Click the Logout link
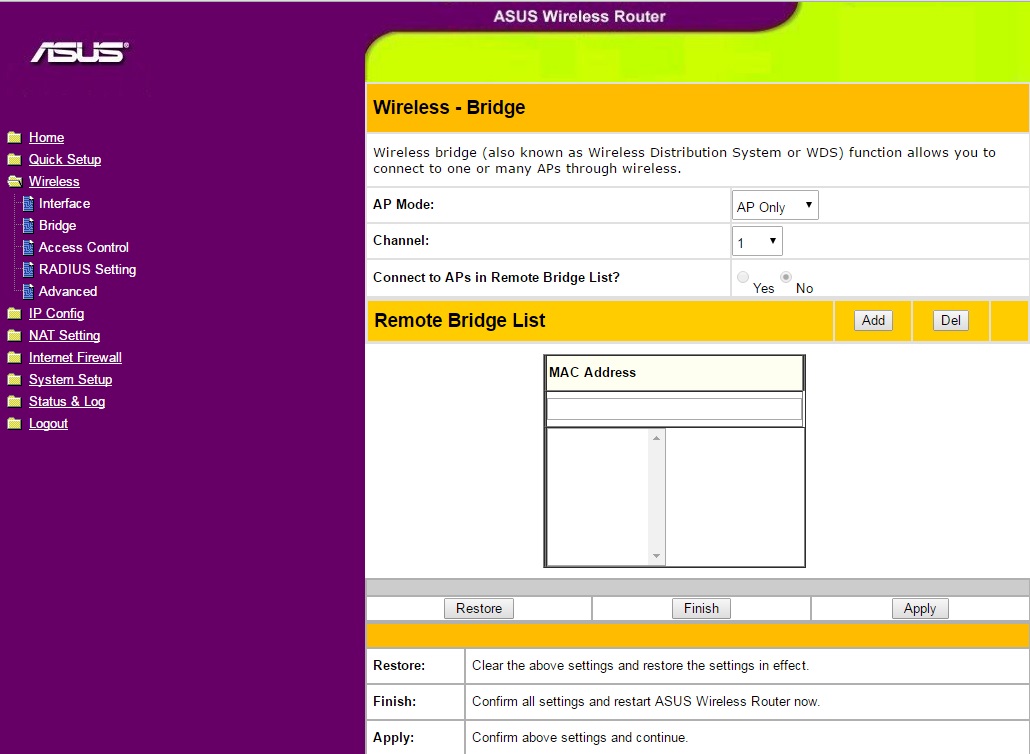This screenshot has width=1030, height=754. (x=48, y=424)
